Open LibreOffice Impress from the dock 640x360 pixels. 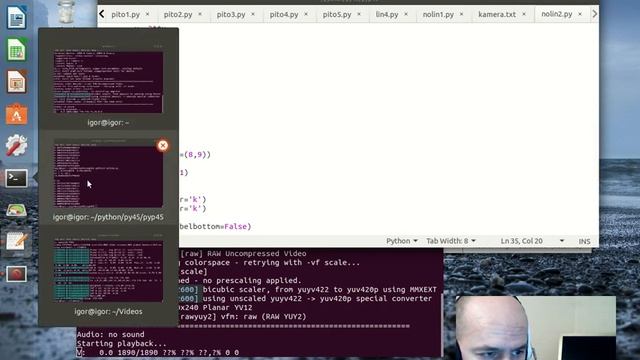[16, 82]
